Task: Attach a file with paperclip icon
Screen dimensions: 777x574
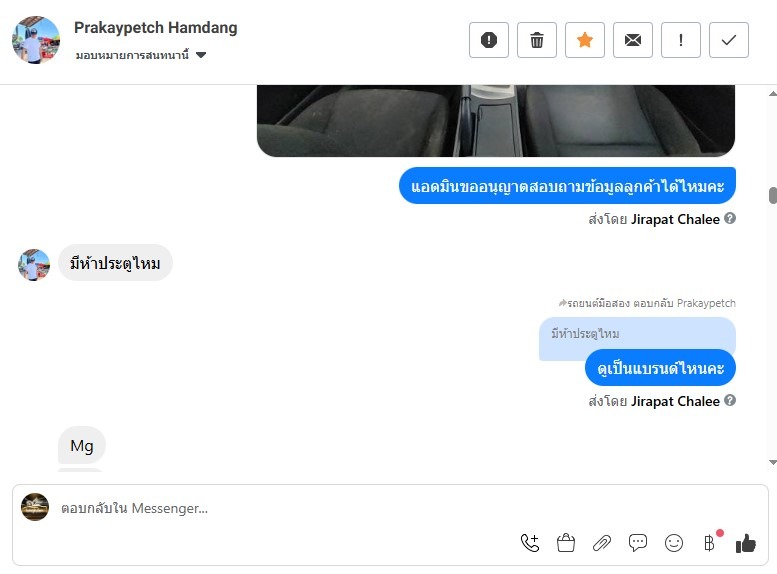Action: coord(602,543)
